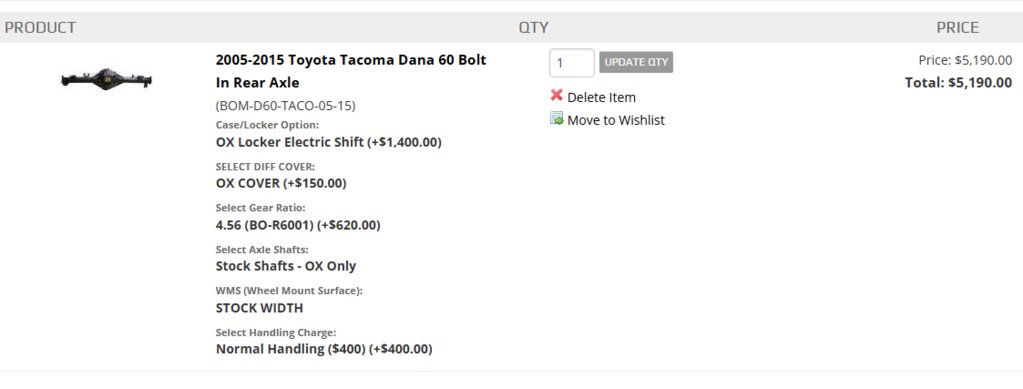Click the Price: $5,190.00 line
This screenshot has width=1023, height=389.
pos(965,60)
